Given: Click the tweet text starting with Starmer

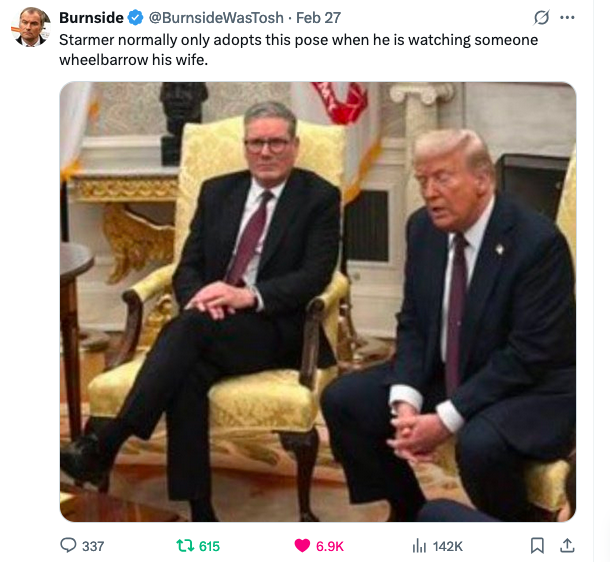Looking at the screenshot, I should [x=298, y=50].
